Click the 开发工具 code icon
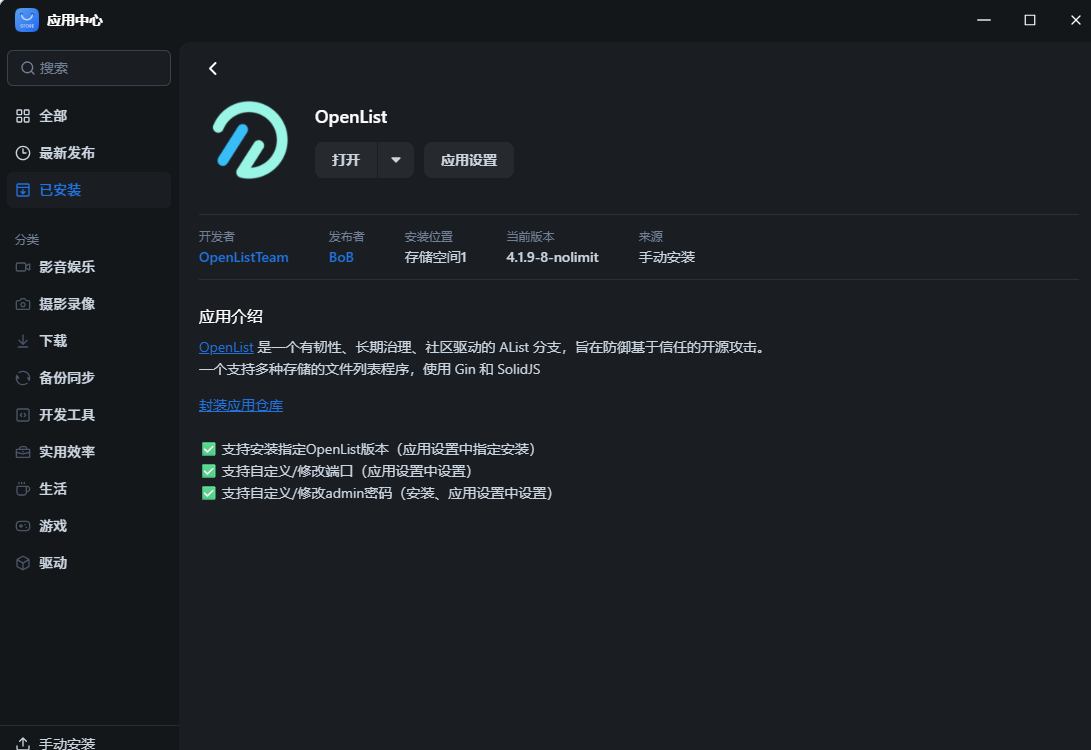The height and width of the screenshot is (750, 1091). coord(23,415)
